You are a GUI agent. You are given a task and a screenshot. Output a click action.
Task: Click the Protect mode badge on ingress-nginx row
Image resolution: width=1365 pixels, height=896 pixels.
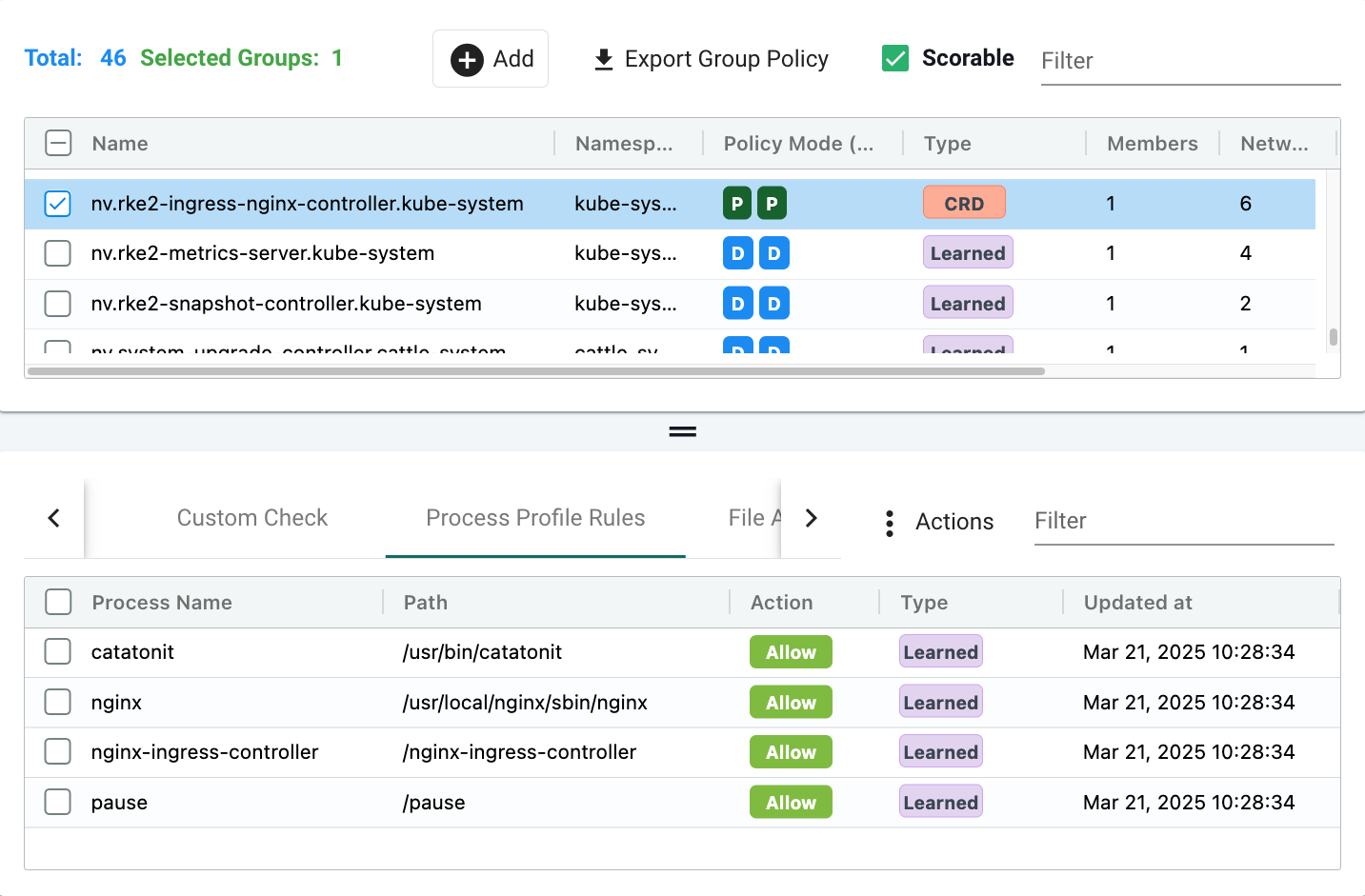point(737,203)
